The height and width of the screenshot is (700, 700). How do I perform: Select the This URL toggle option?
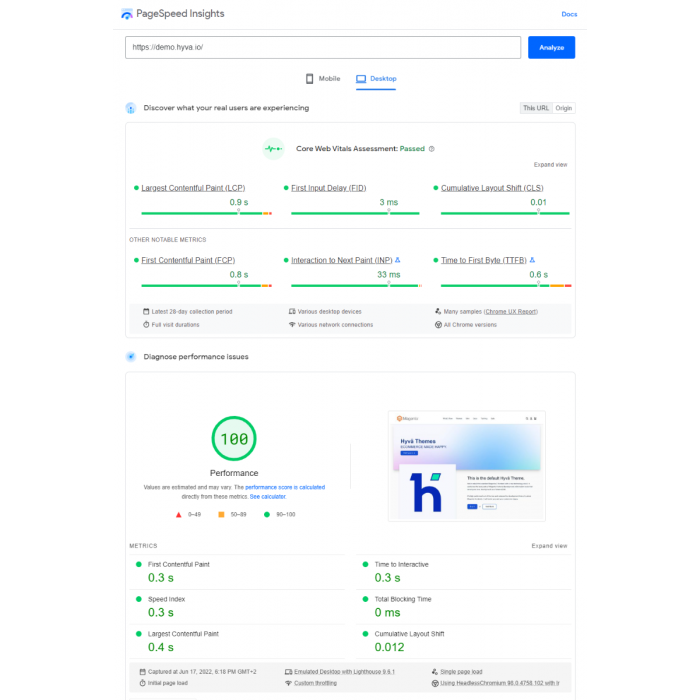coord(535,108)
